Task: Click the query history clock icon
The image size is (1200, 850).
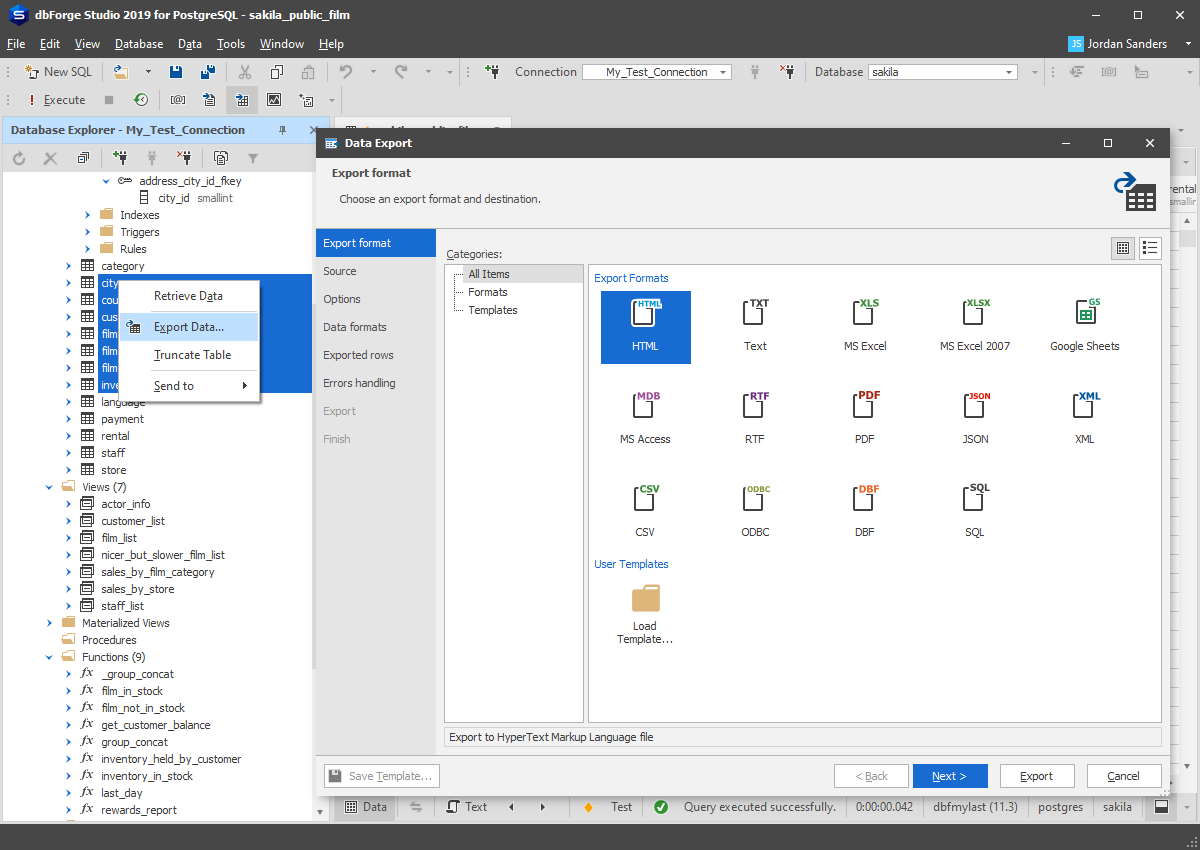Action: pos(141,100)
